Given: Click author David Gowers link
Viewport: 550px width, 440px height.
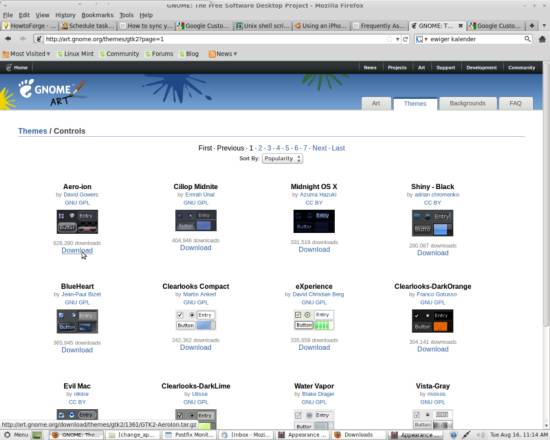Looking at the screenshot, I should [x=81, y=194].
